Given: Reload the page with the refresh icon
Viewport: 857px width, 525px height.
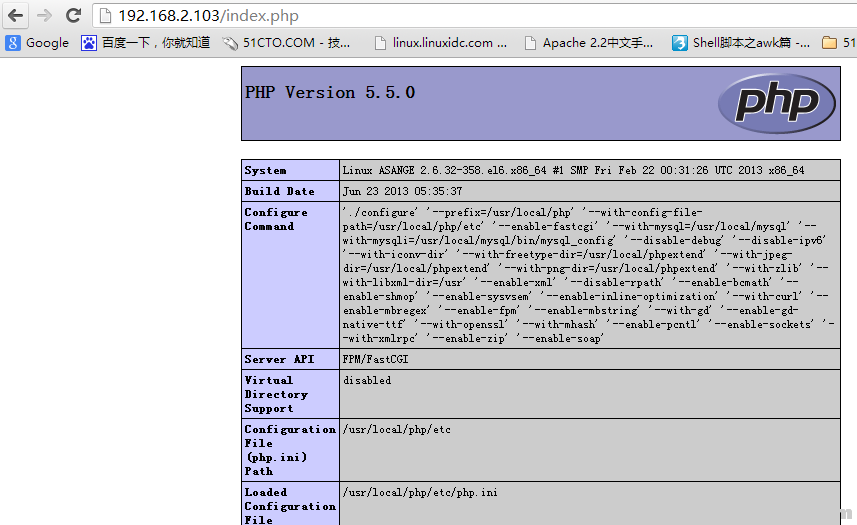Looking at the screenshot, I should tap(73, 15).
